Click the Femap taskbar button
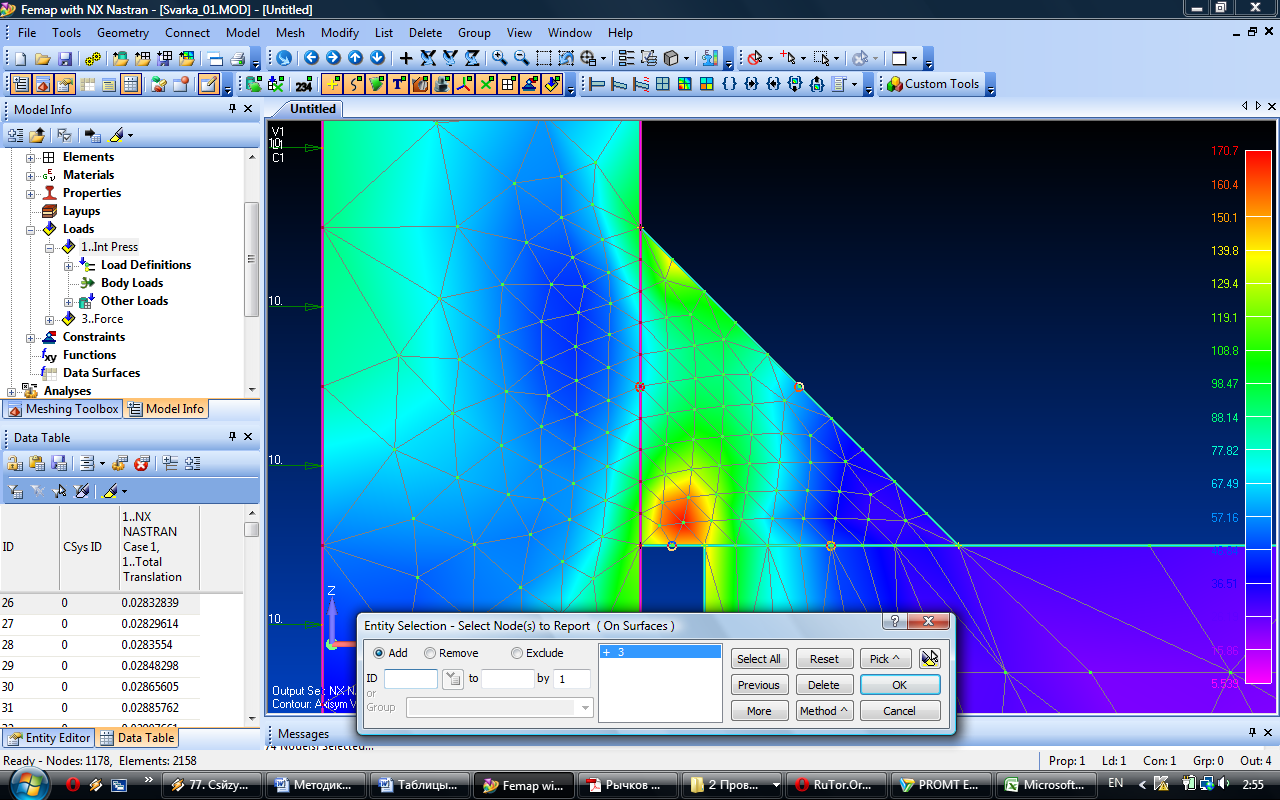 point(526,785)
